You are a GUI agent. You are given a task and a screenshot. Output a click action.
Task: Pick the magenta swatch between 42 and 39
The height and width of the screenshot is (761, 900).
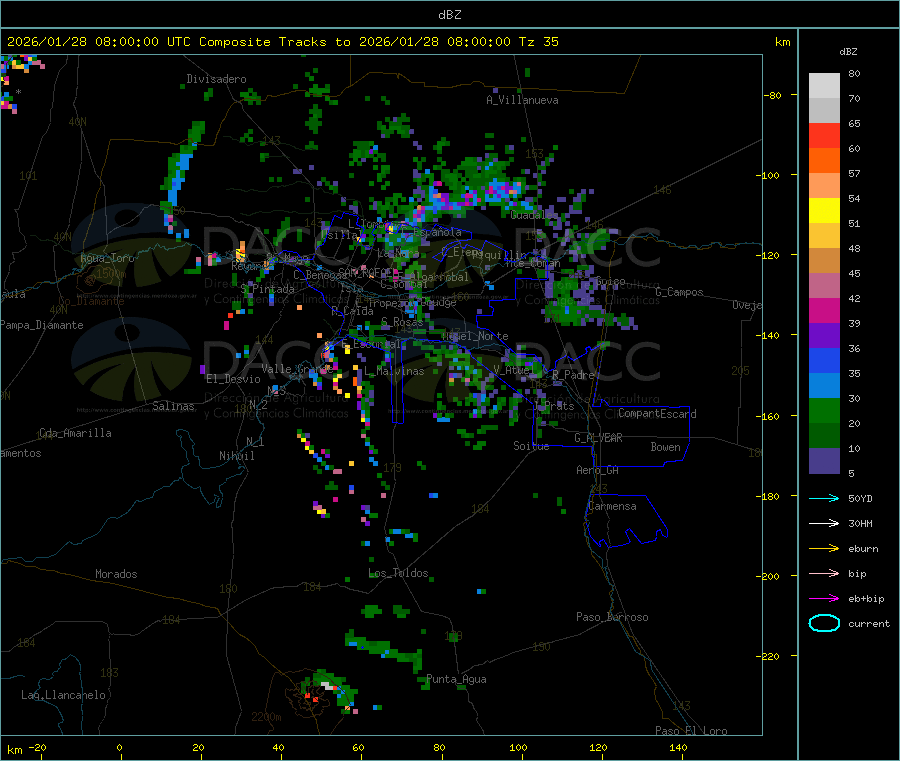pos(824,310)
